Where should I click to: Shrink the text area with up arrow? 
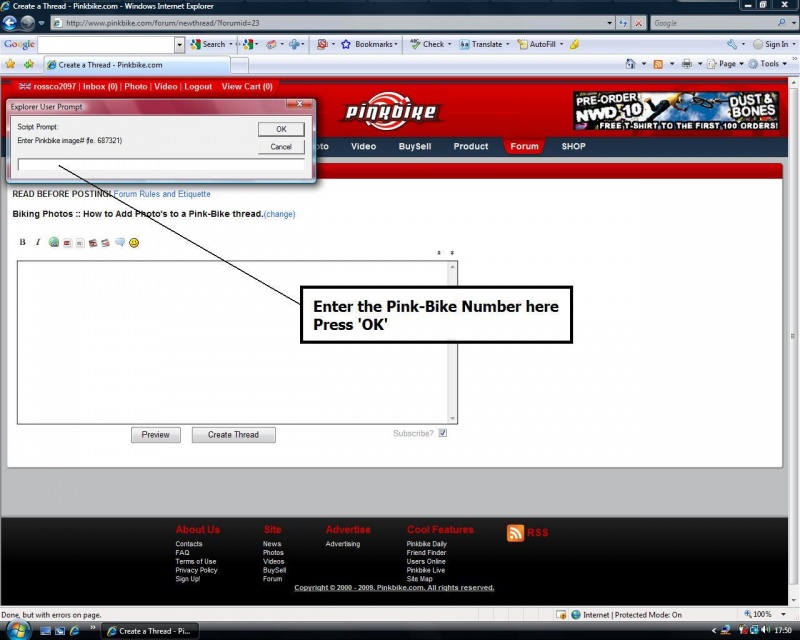439,253
